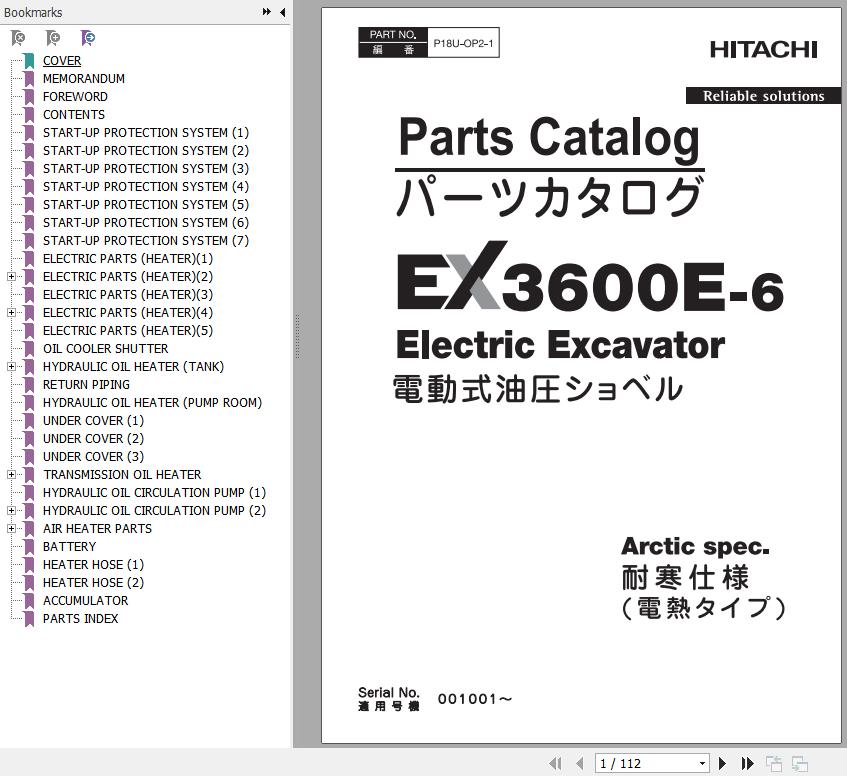
Task: Click the Parts Catalog title on the page
Action: [549, 138]
